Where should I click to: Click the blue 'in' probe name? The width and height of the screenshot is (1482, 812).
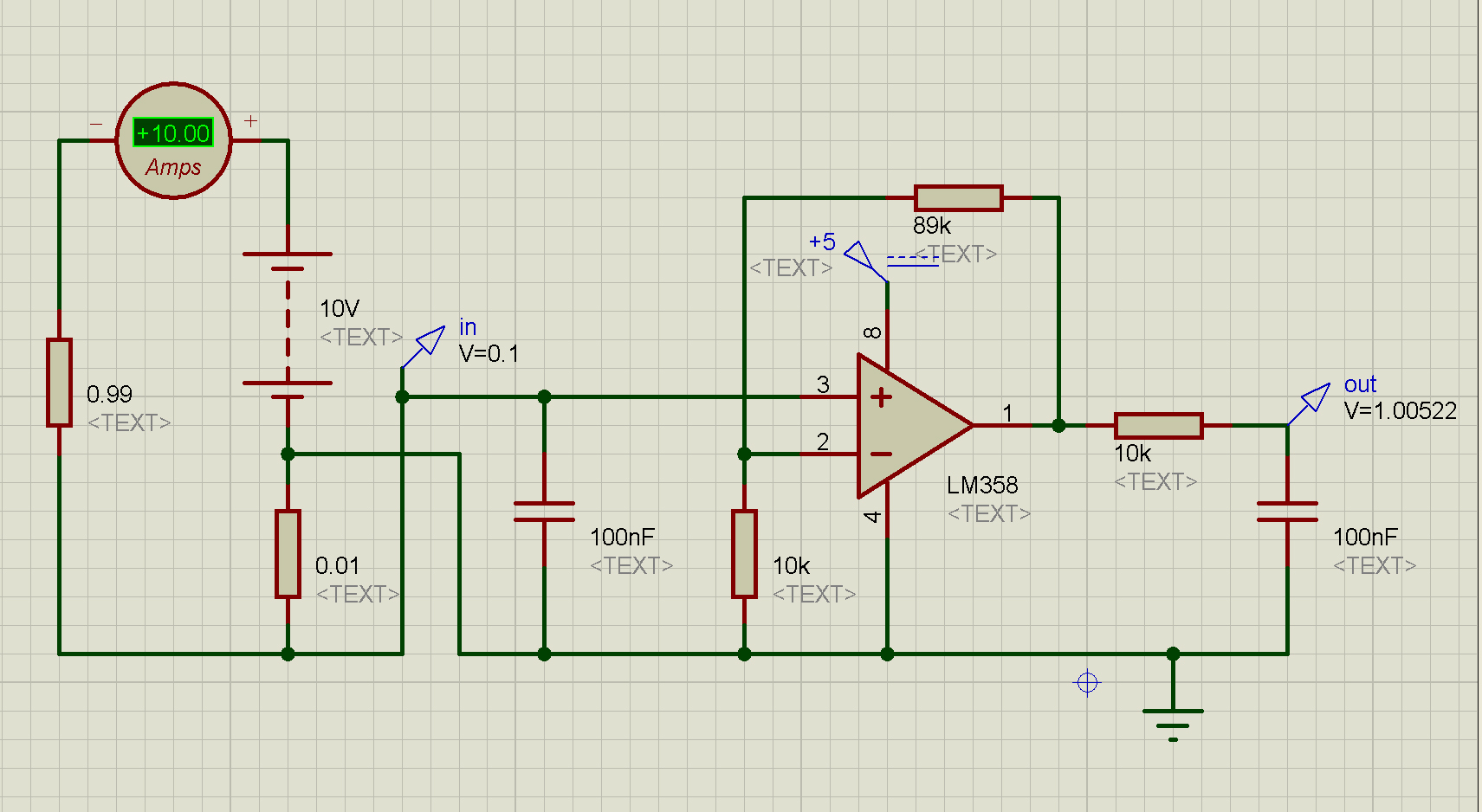coord(468,327)
